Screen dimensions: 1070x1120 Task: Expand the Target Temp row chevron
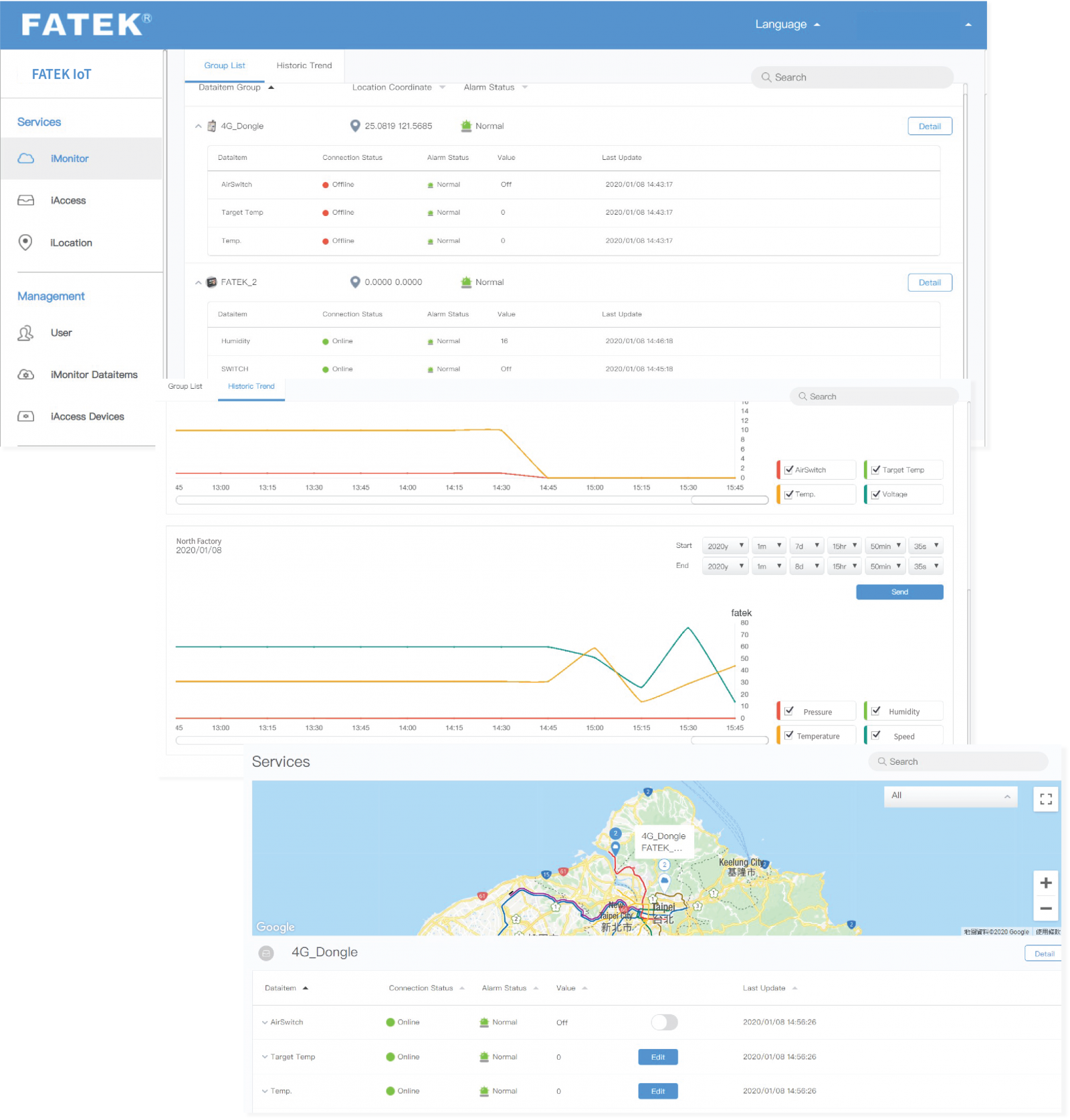[265, 1057]
